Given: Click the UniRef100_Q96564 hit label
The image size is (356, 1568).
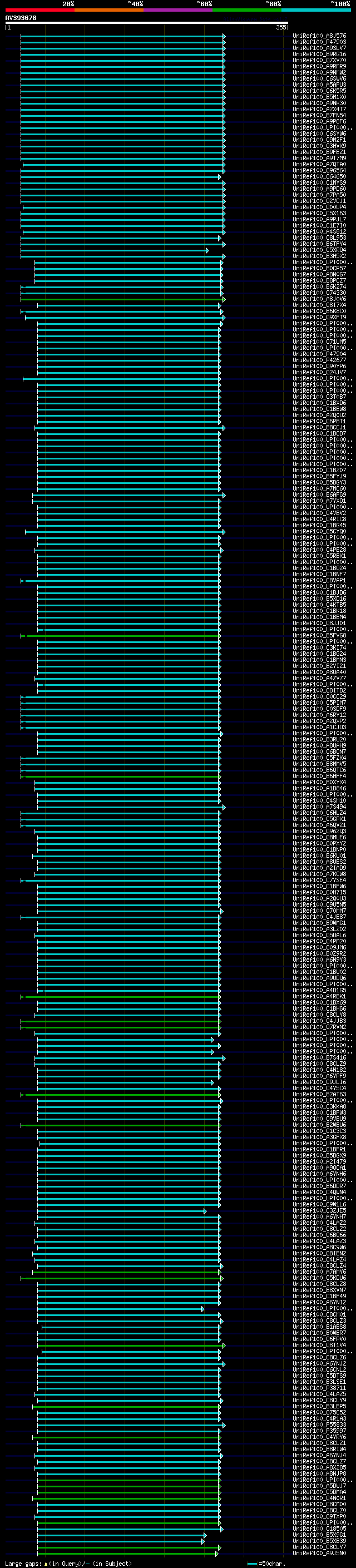Looking at the screenshot, I should point(319,170).
